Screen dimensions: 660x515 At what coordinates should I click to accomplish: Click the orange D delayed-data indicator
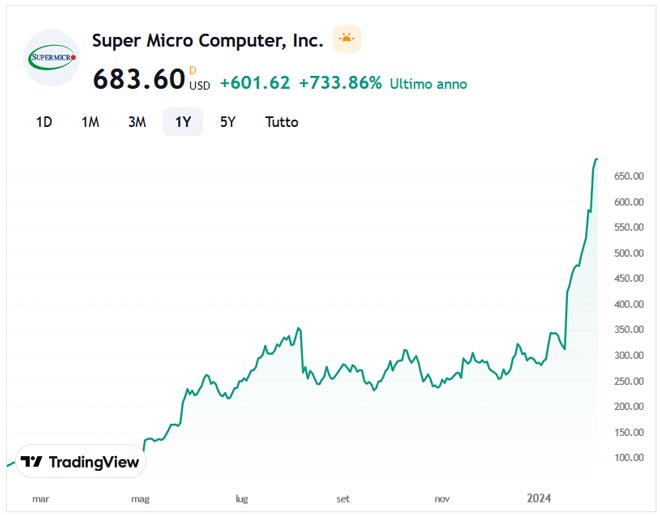[193, 69]
